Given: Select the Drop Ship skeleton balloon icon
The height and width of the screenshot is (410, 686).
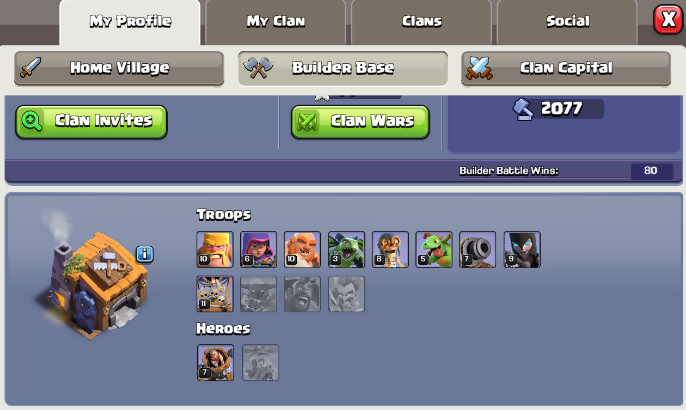Looking at the screenshot, I should coord(215,294).
